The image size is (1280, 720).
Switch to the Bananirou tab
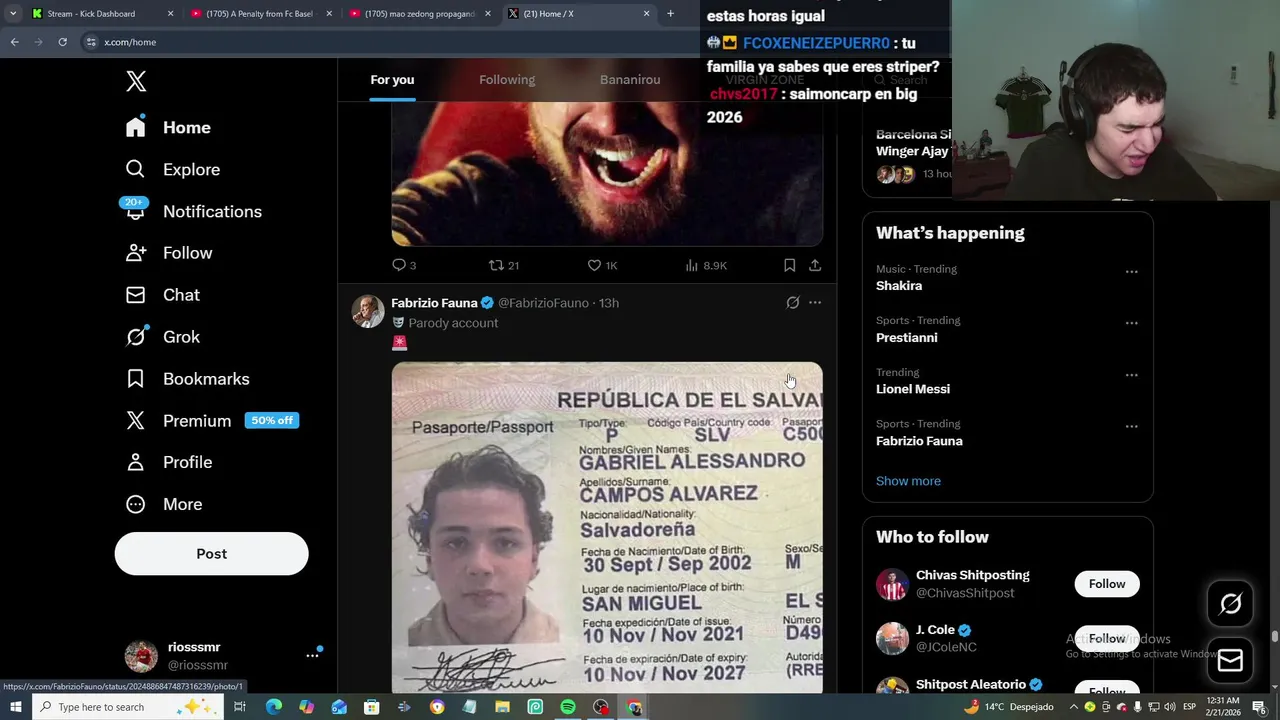(630, 80)
